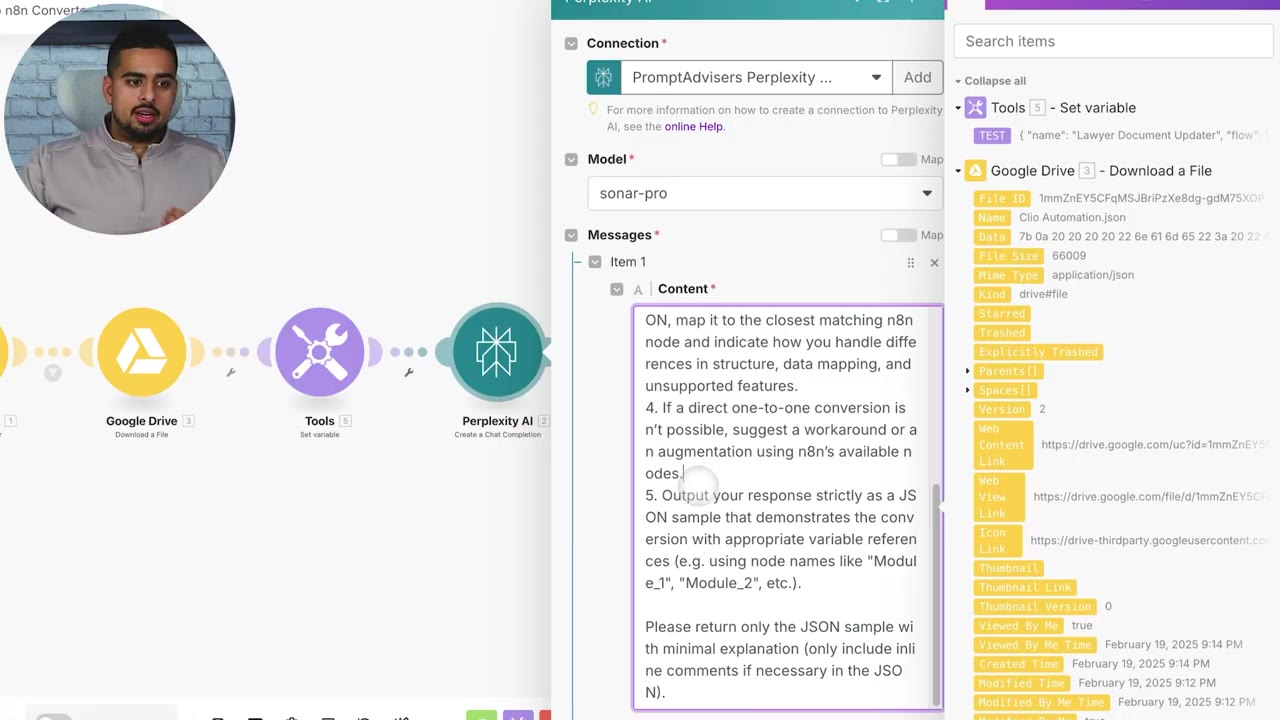
Task: Click the Created Time value 'February 19, 2025 9:14 PM'
Action: pyautogui.click(x=1141, y=663)
